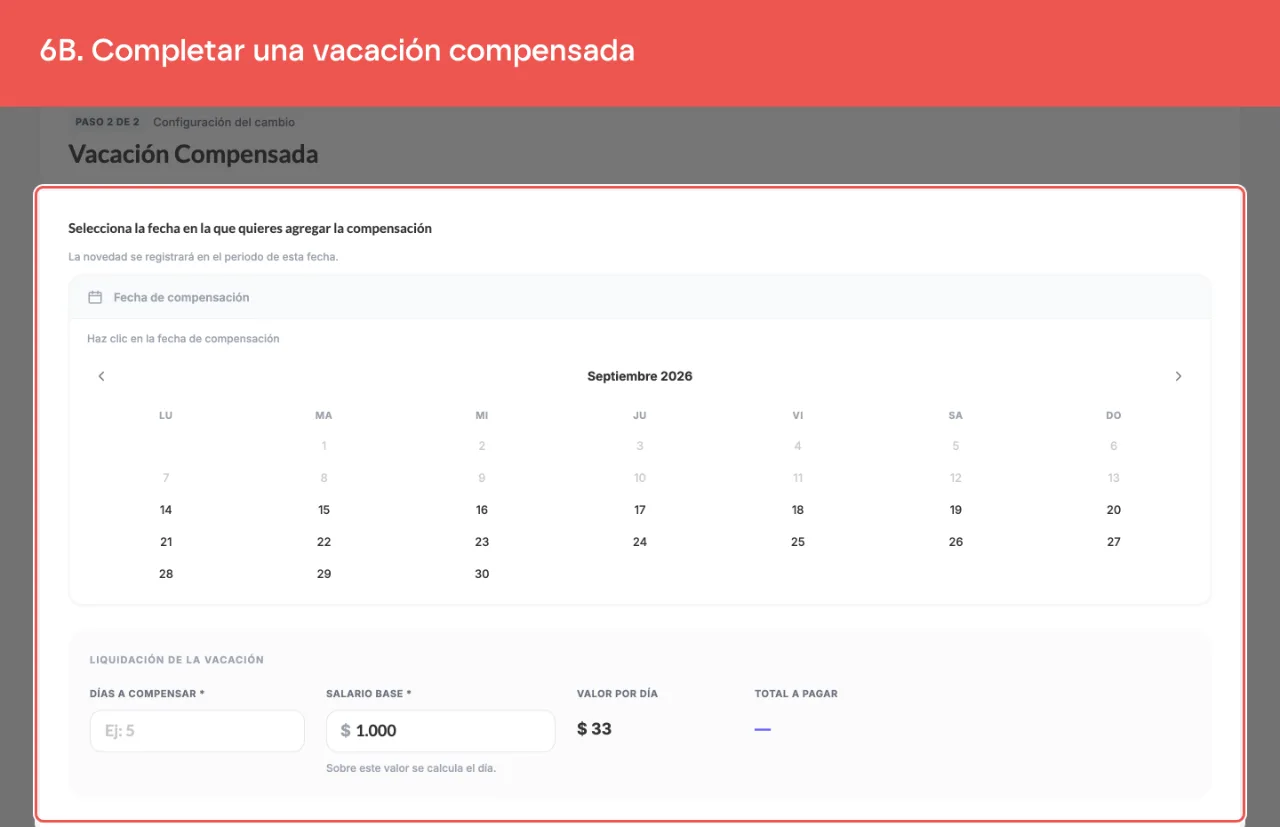Click the Total a pagar label
The image size is (1280, 827).
tap(796, 693)
